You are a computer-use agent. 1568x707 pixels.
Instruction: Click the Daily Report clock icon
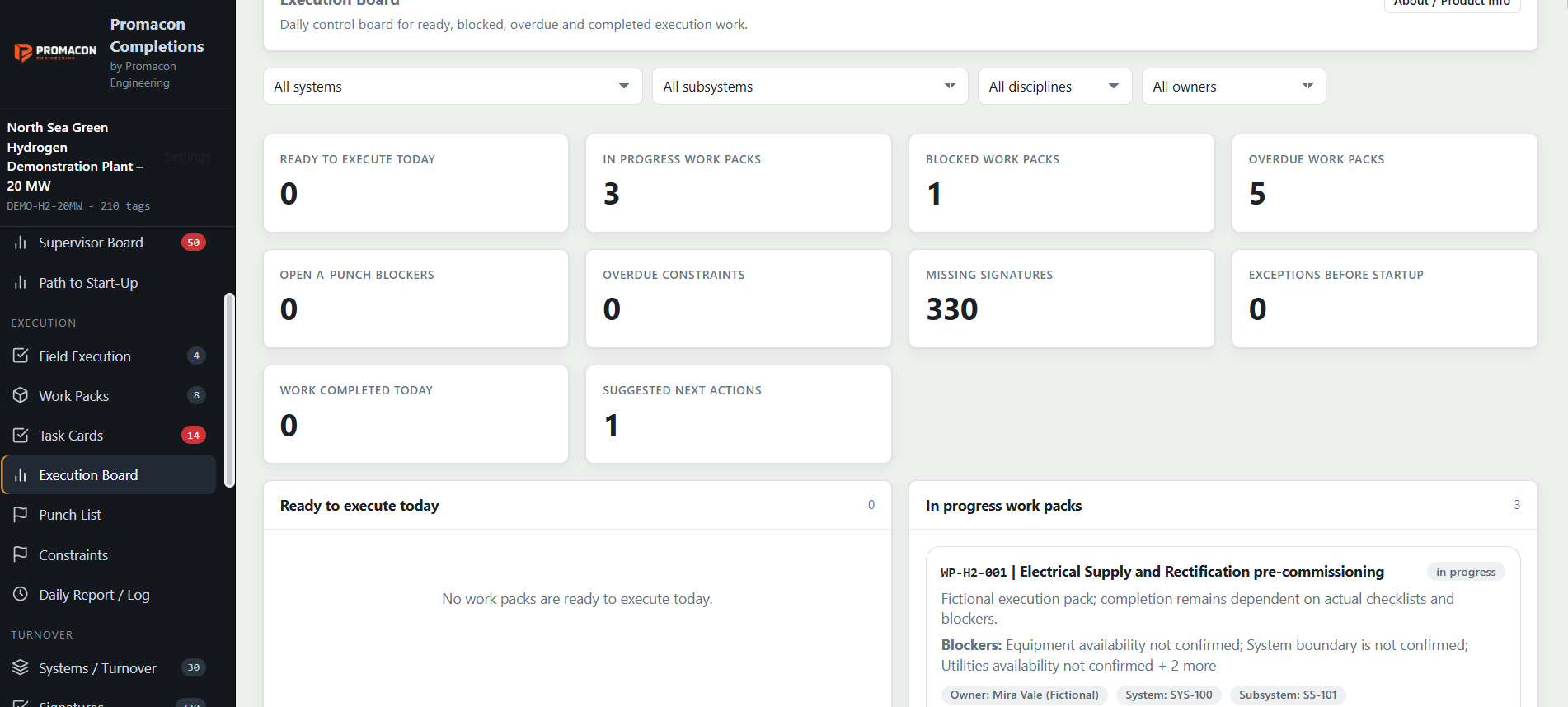pos(21,595)
